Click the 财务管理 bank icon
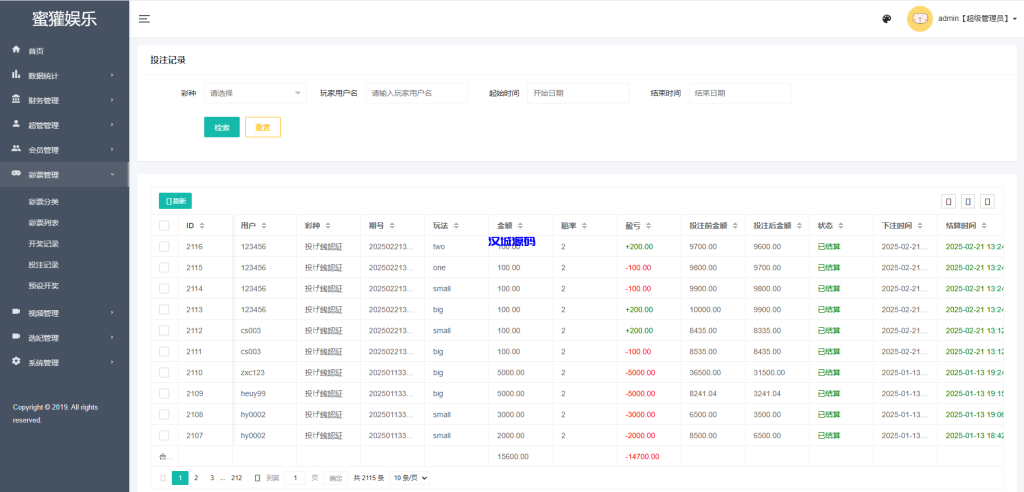Viewport: 1024px width, 492px height. tap(16, 100)
